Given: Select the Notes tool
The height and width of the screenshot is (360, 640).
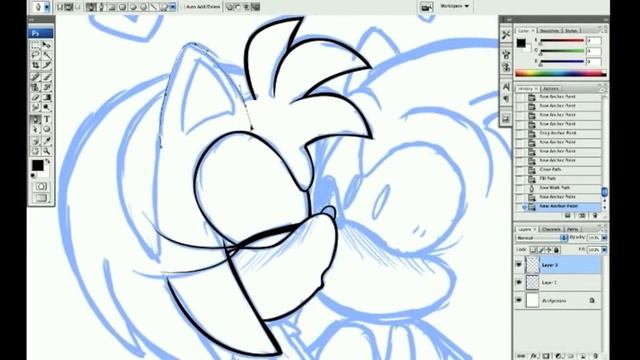Looking at the screenshot, I should [x=36, y=141].
